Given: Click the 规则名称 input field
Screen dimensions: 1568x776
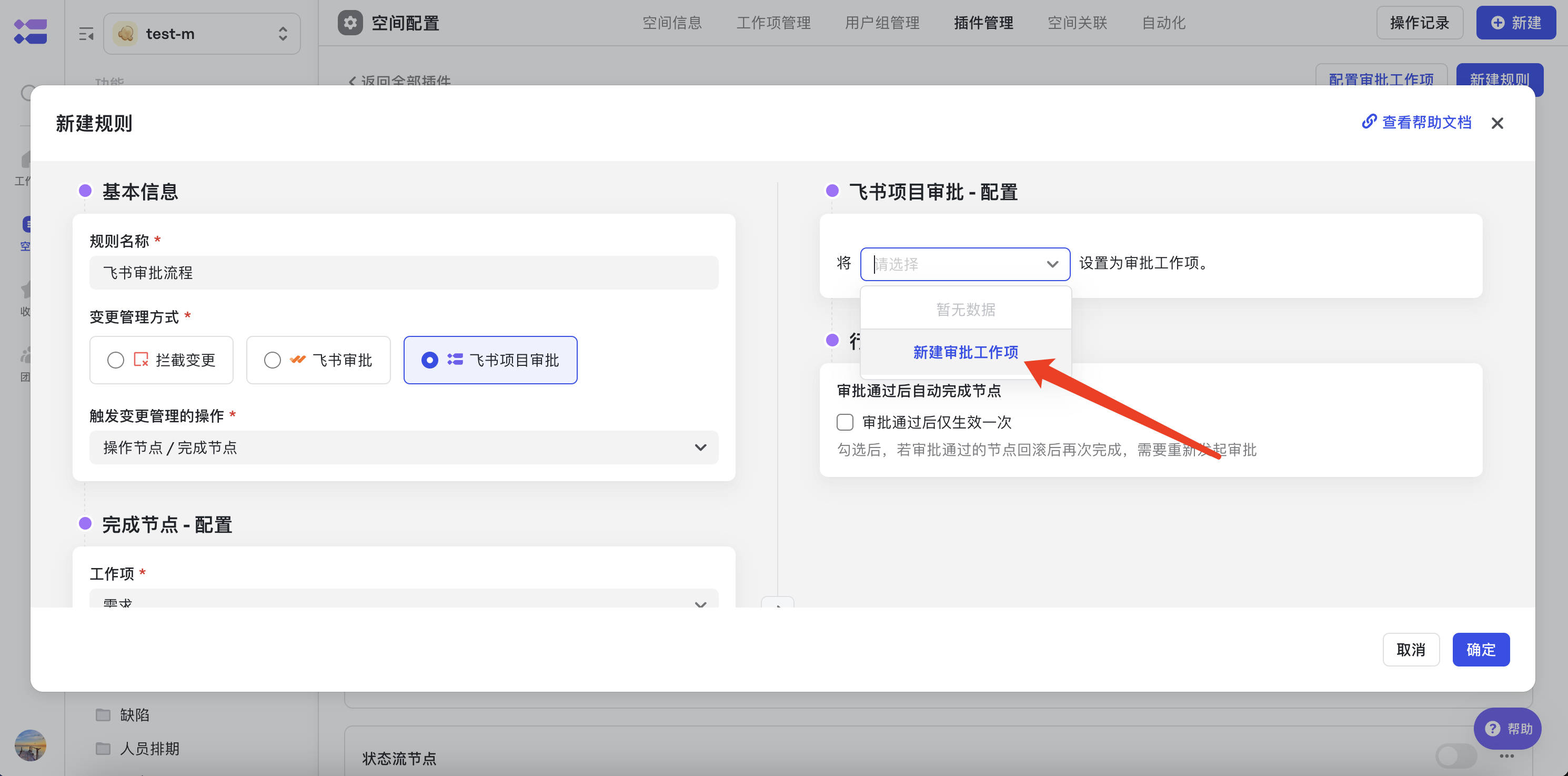Looking at the screenshot, I should (x=404, y=272).
